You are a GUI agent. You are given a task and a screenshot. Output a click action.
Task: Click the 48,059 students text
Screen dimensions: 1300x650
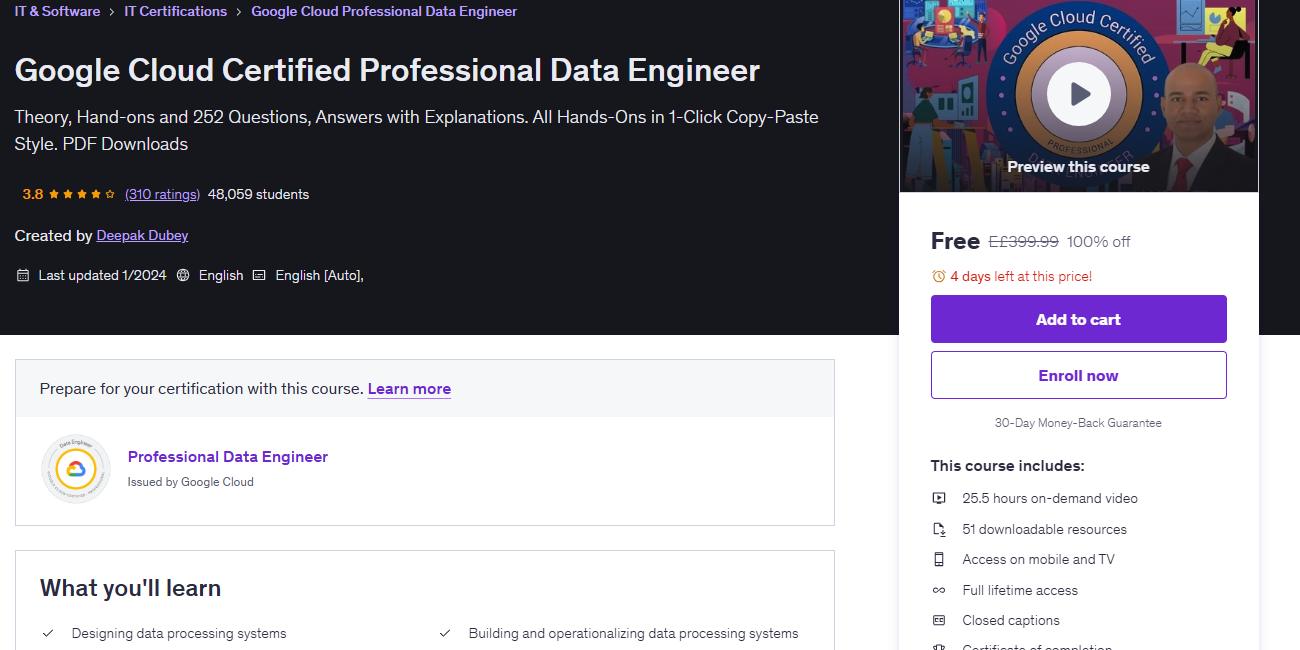click(258, 194)
